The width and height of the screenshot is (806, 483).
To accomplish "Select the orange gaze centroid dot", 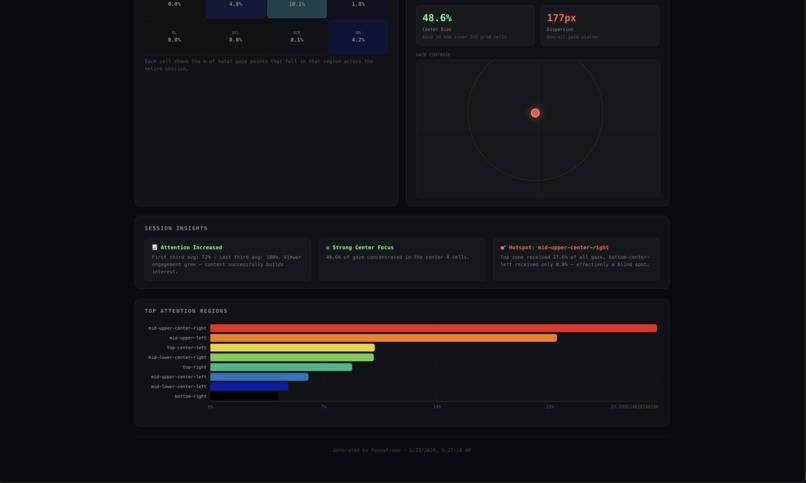I will (535, 113).
